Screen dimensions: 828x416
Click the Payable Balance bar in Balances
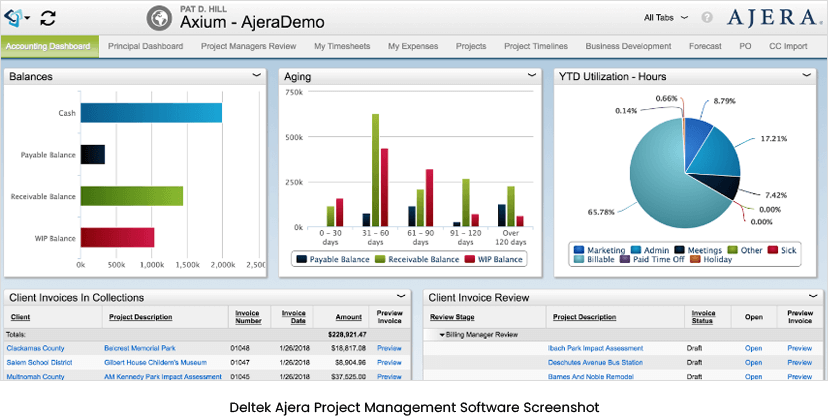tap(92, 155)
